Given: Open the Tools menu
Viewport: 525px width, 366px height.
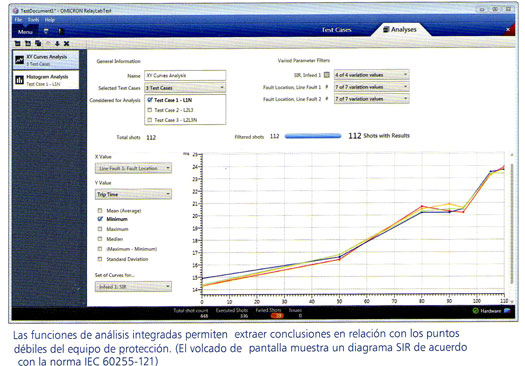Looking at the screenshot, I should [33, 20].
